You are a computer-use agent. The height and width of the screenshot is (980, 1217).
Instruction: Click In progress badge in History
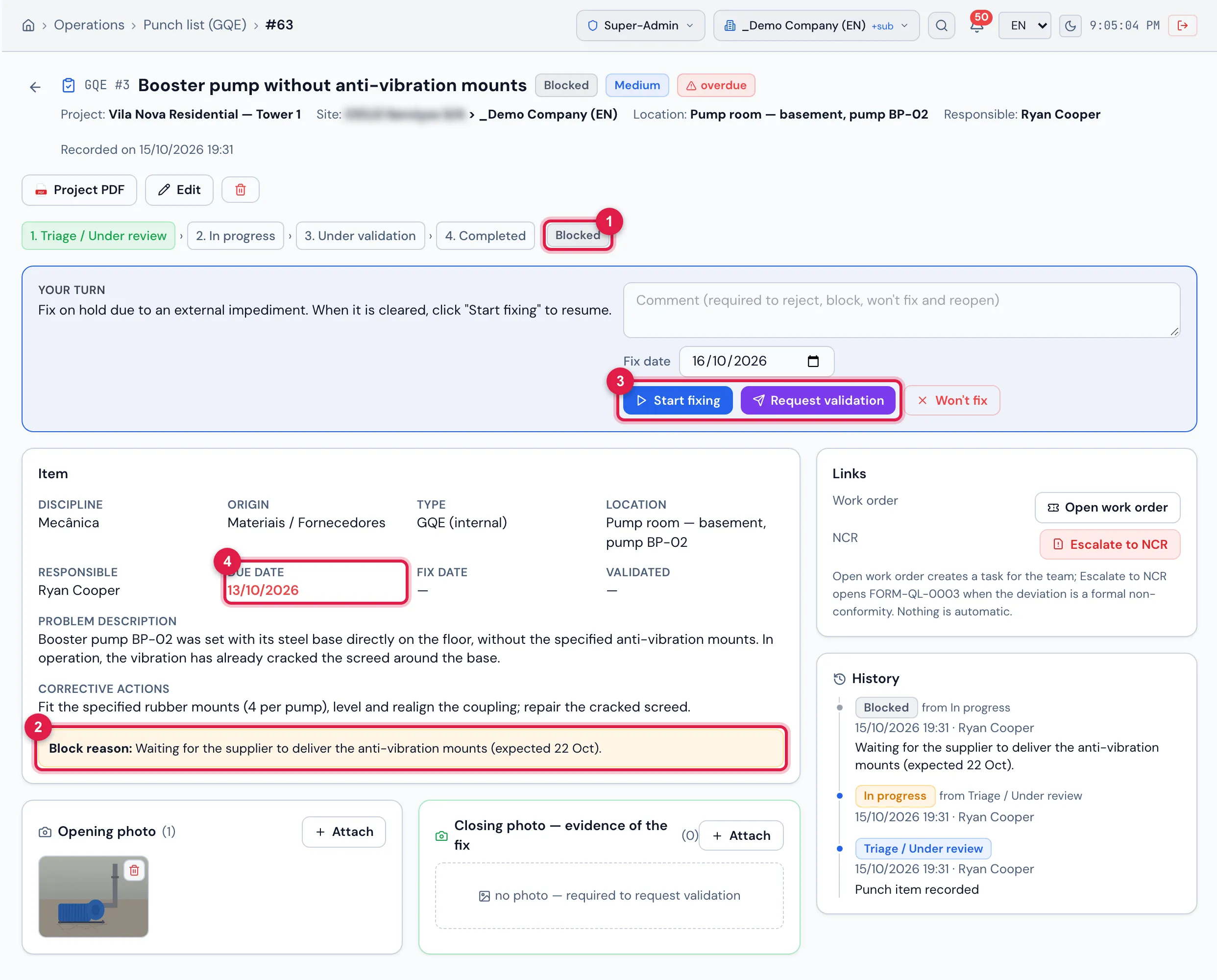pos(895,795)
